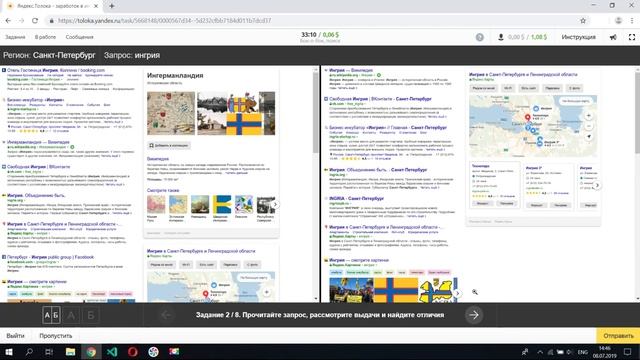Image resolution: width=640 pixels, height=360 pixels.
Task: Open the booking.com hotel Ингрия result on the left
Action: 56,70
